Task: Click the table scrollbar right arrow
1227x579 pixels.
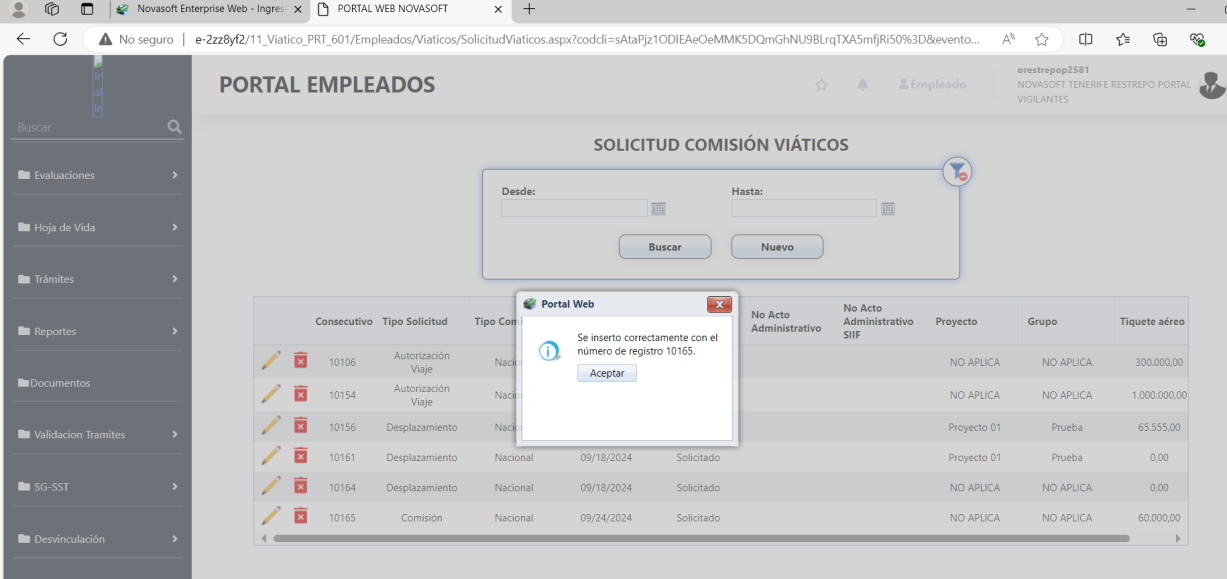Action: pyautogui.click(x=1178, y=538)
